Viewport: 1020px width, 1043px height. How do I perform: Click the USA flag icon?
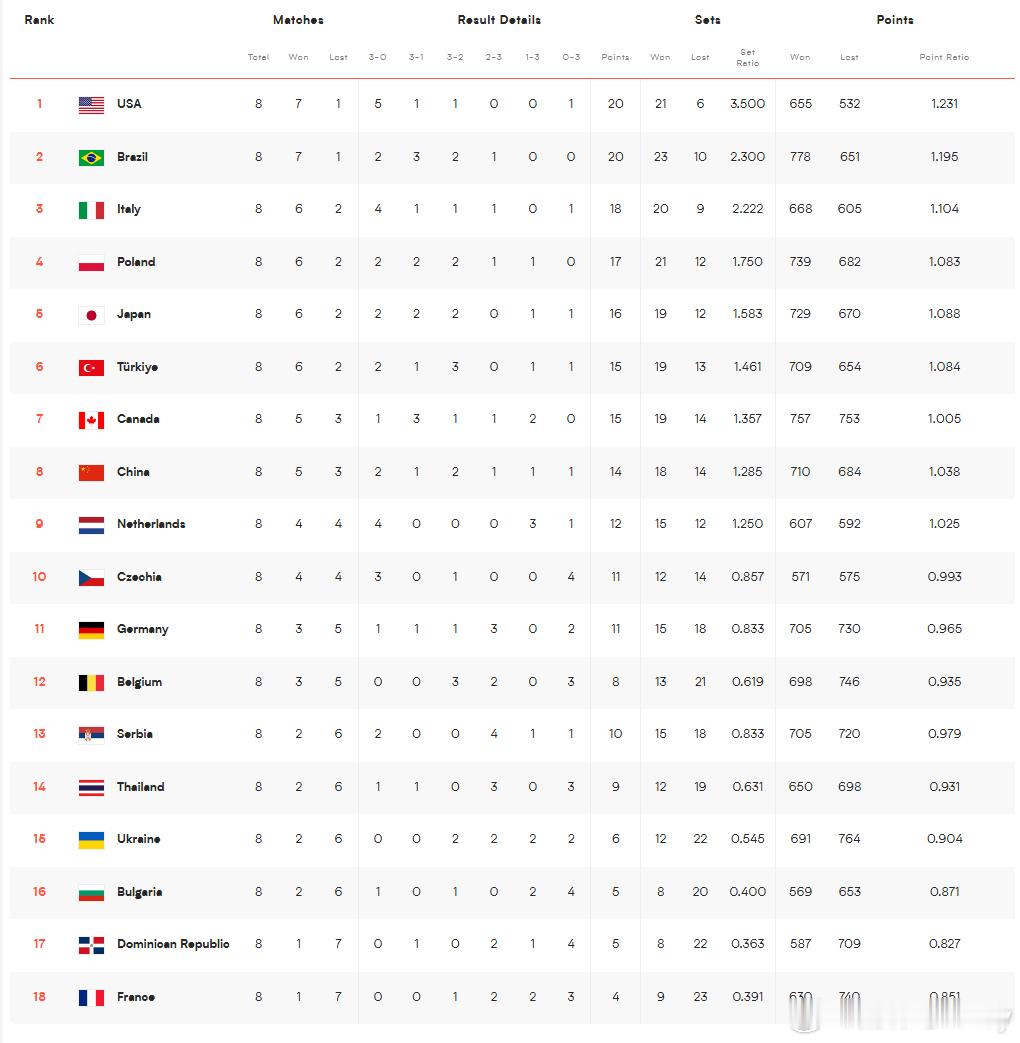click(x=91, y=104)
